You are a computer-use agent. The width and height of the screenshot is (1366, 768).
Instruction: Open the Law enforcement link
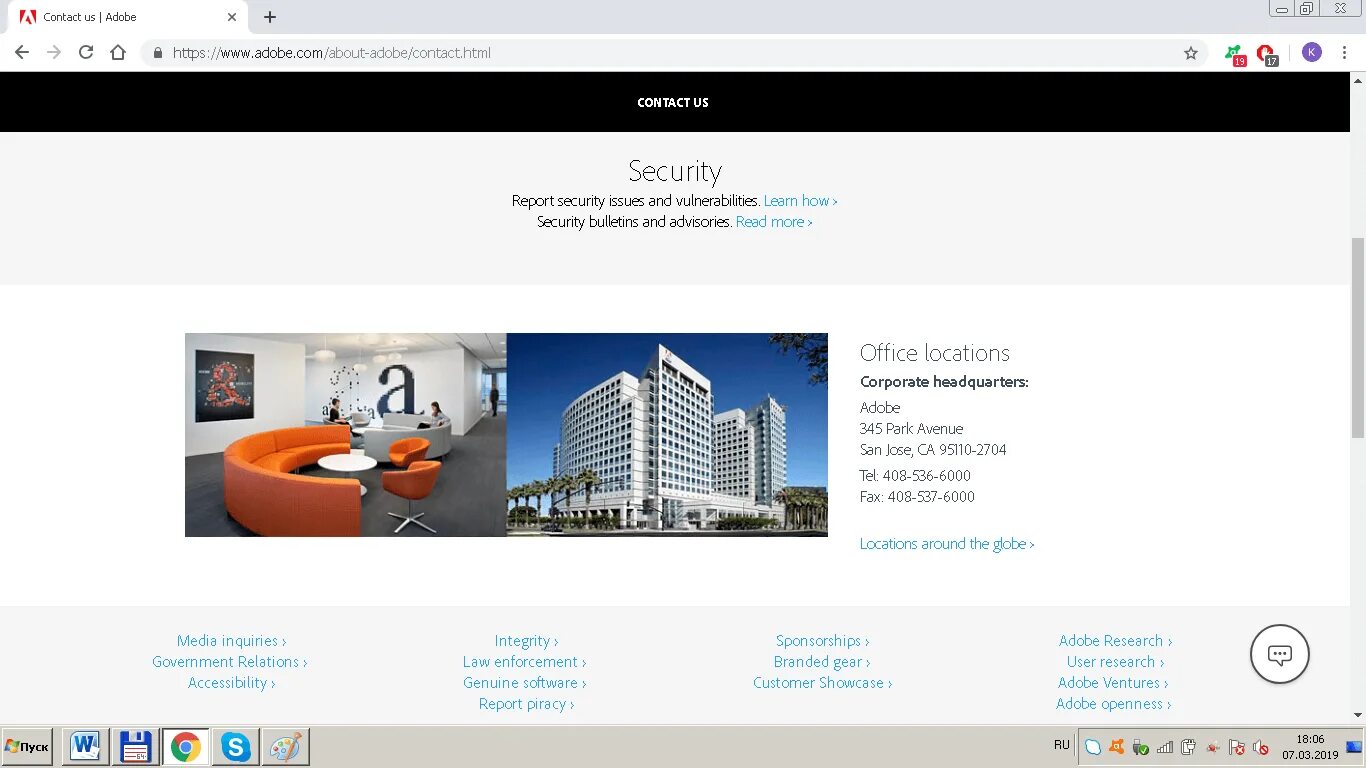524,662
